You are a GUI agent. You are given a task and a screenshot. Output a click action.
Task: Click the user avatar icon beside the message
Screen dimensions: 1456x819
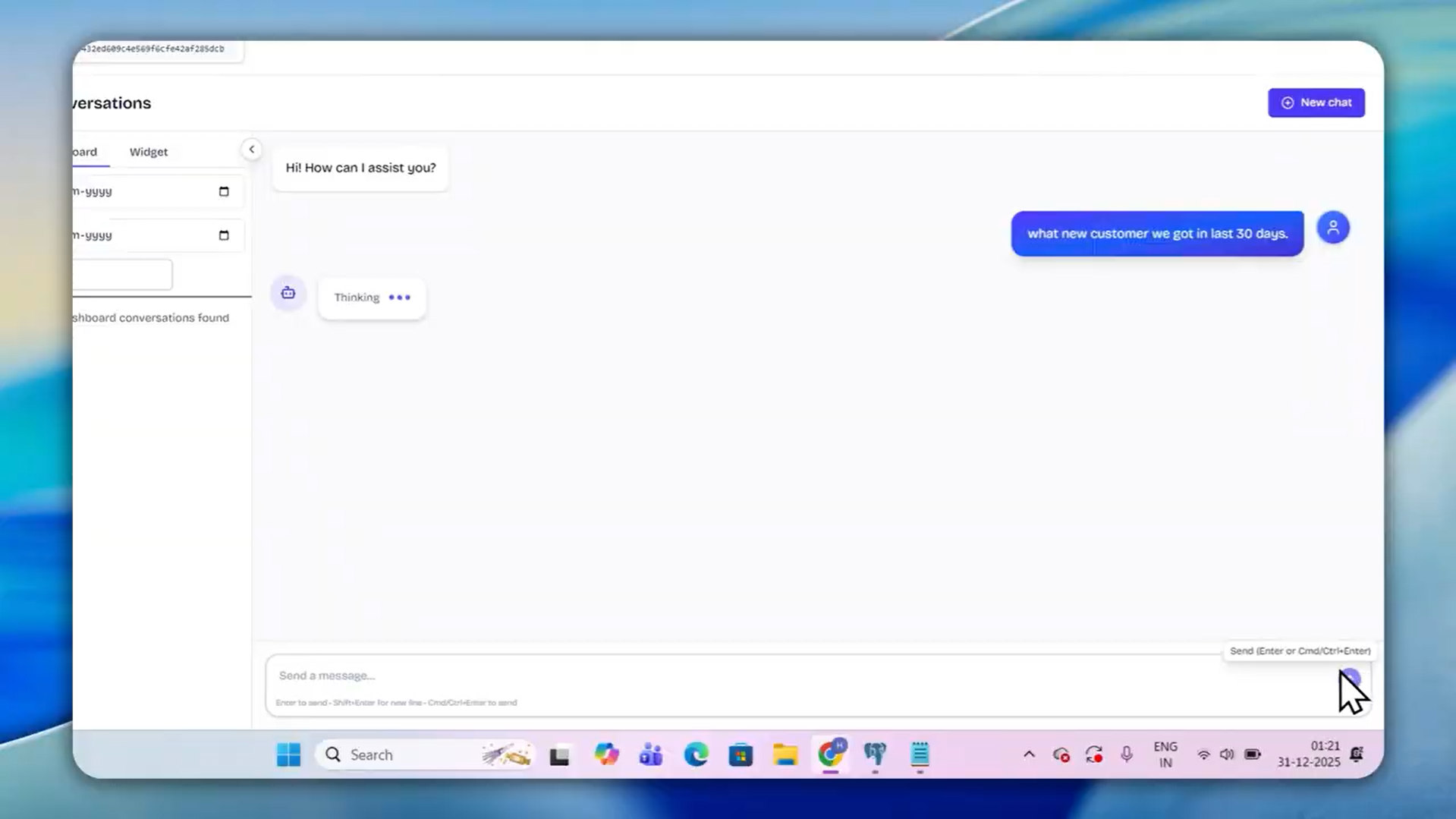click(x=1332, y=228)
